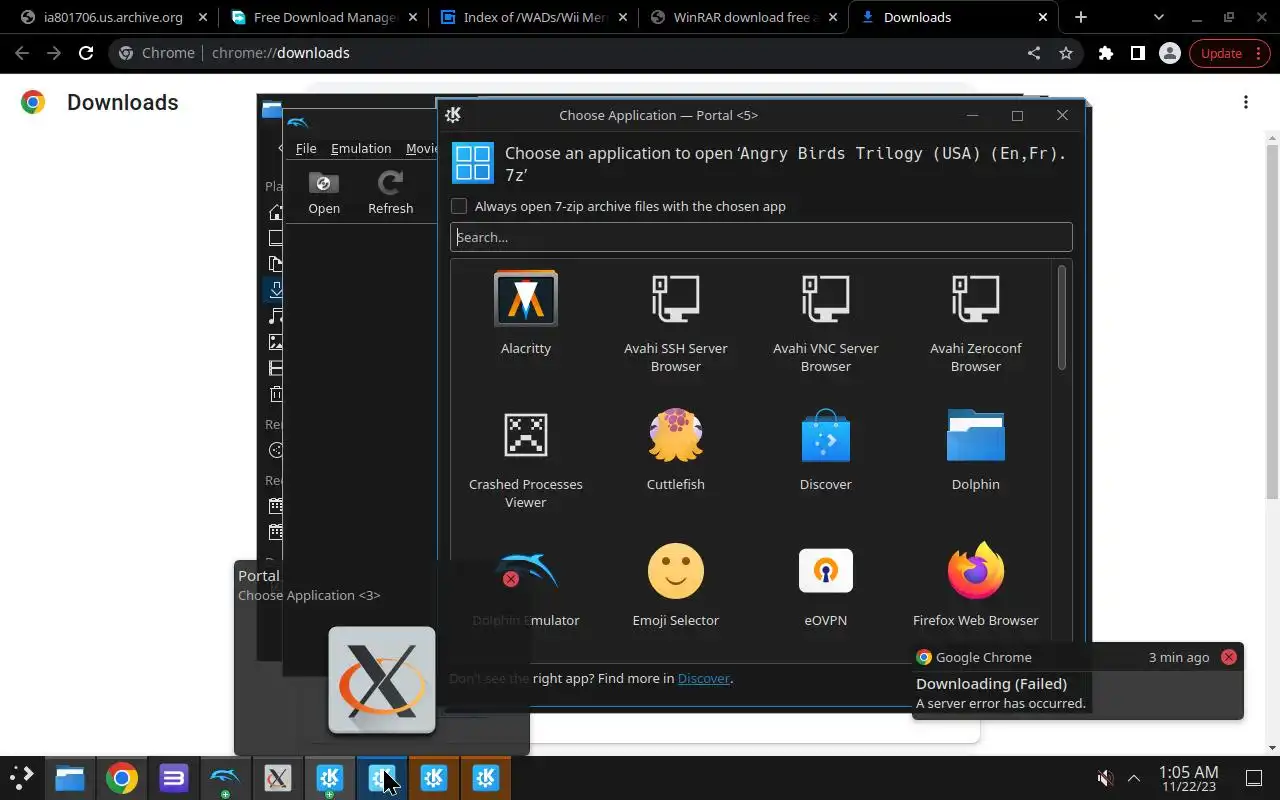Click the Discover link in the dialog

coord(704,678)
